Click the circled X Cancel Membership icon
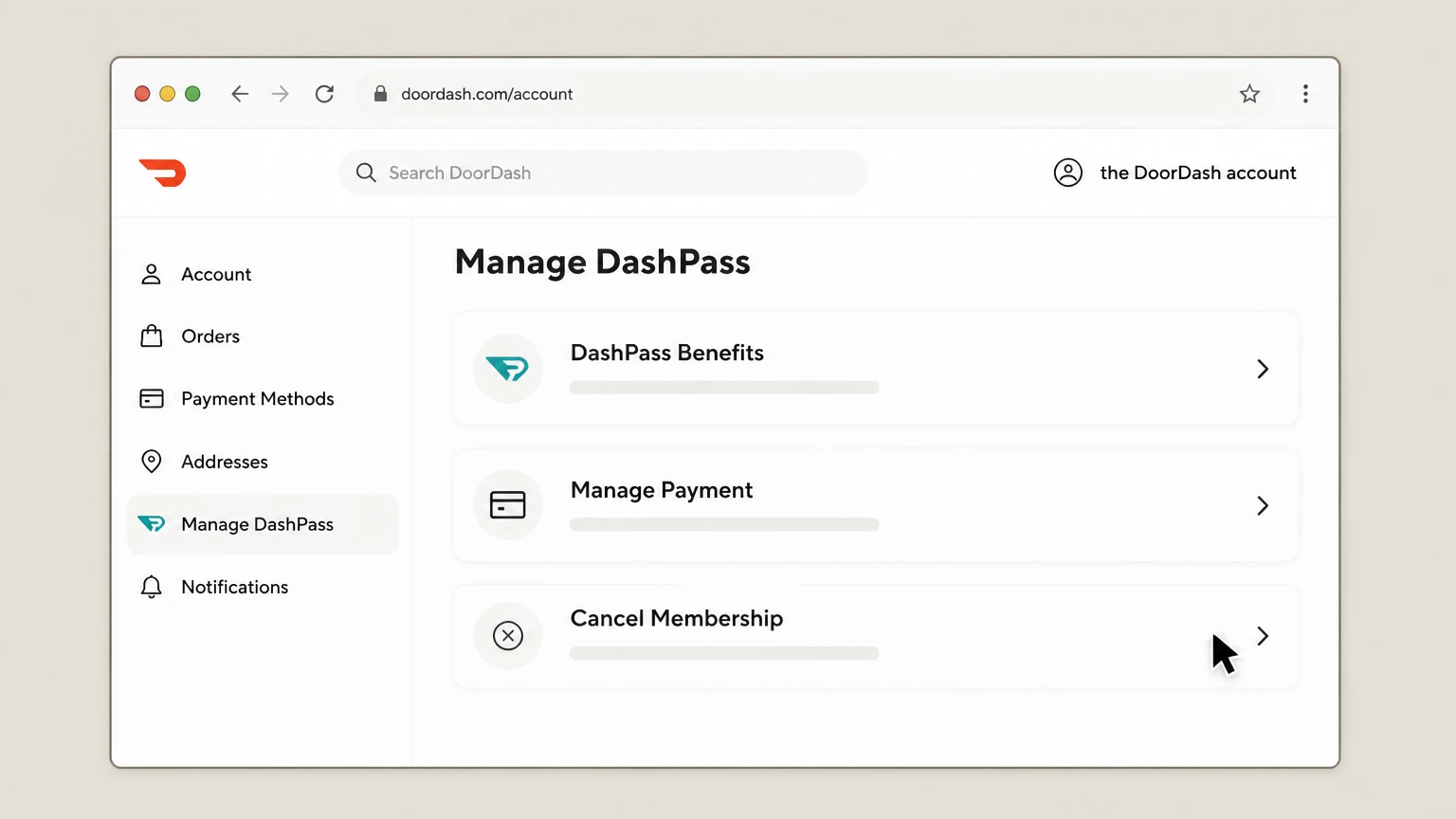Screen dimensions: 1456x819 click(508, 635)
